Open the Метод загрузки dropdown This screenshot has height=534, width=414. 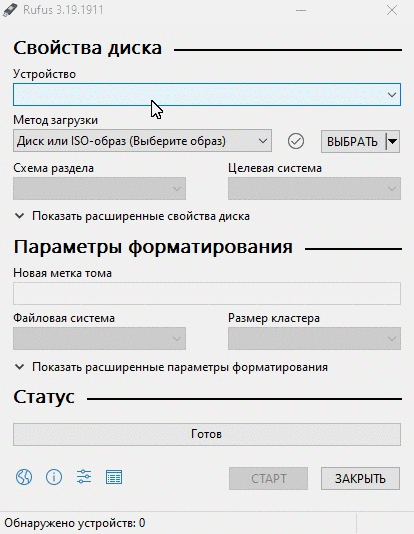point(142,141)
